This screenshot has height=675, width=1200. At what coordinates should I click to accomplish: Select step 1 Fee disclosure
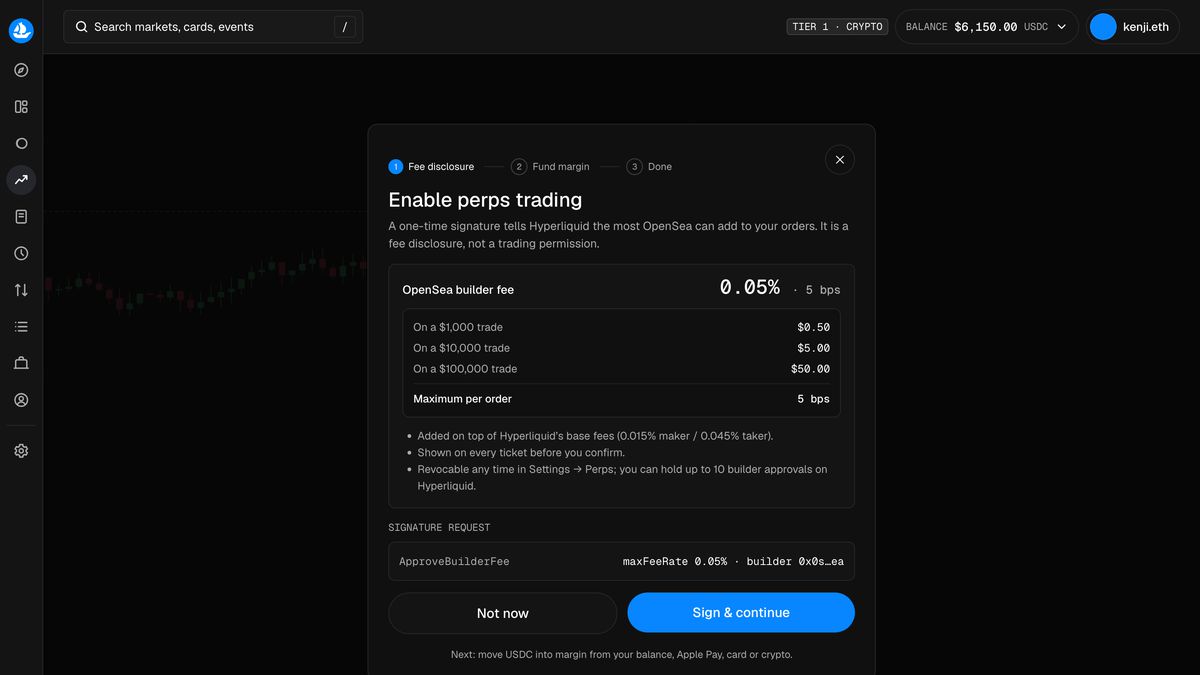pos(431,167)
